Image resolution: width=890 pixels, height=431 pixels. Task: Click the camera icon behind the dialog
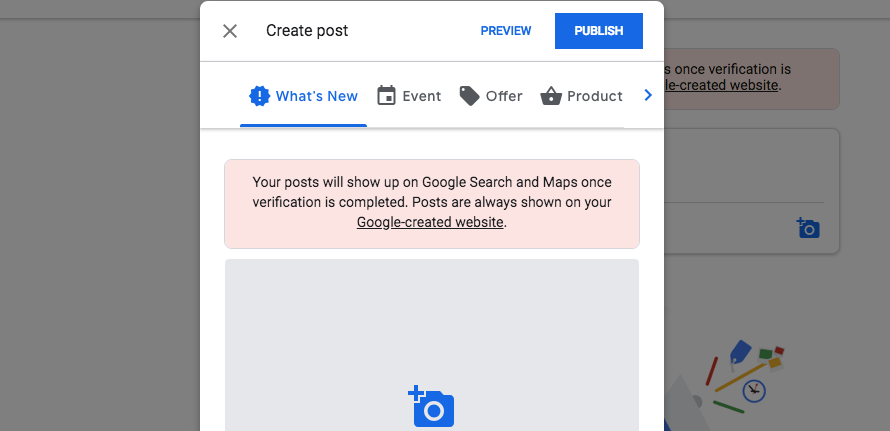coord(808,228)
